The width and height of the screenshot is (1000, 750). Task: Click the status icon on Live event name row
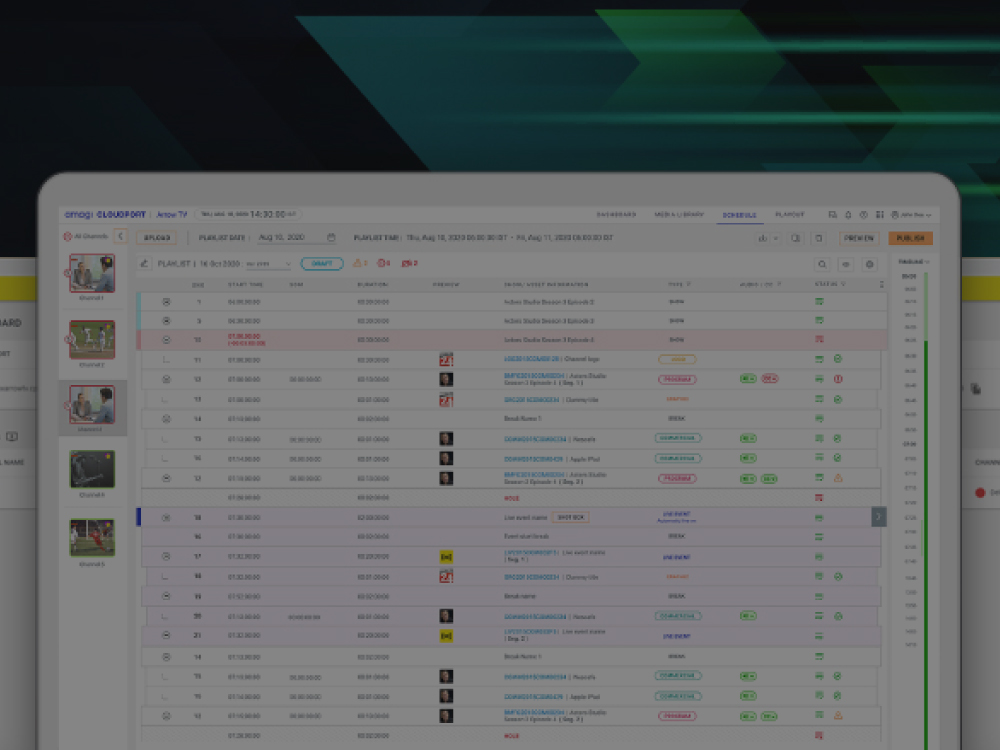tap(820, 517)
